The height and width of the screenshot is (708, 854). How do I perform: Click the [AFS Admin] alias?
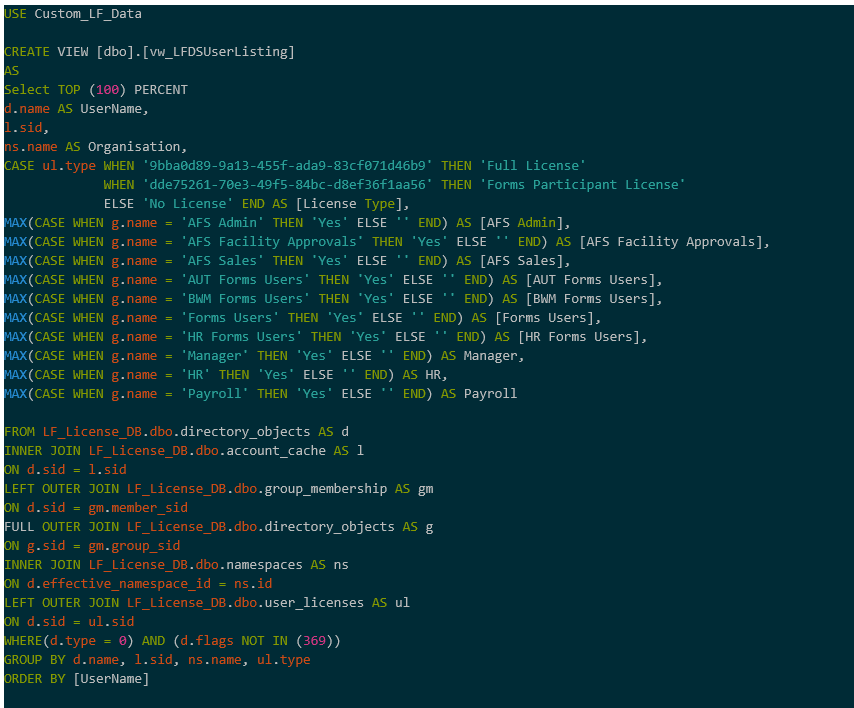point(524,223)
